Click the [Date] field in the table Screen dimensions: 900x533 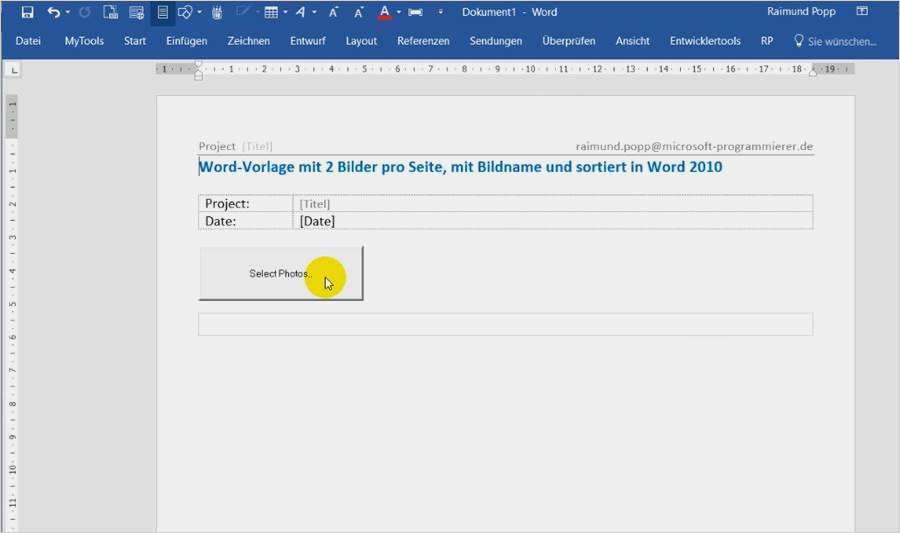pos(317,221)
